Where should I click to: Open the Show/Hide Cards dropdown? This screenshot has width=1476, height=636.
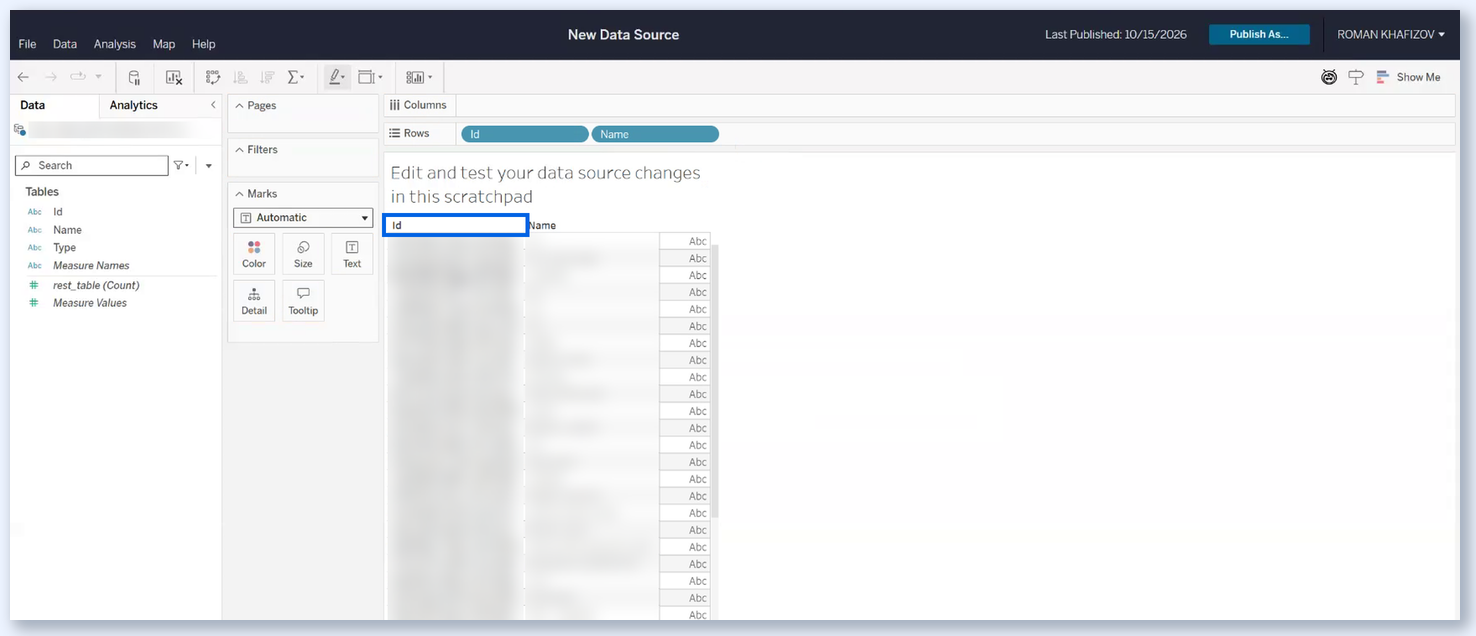[x=419, y=77]
